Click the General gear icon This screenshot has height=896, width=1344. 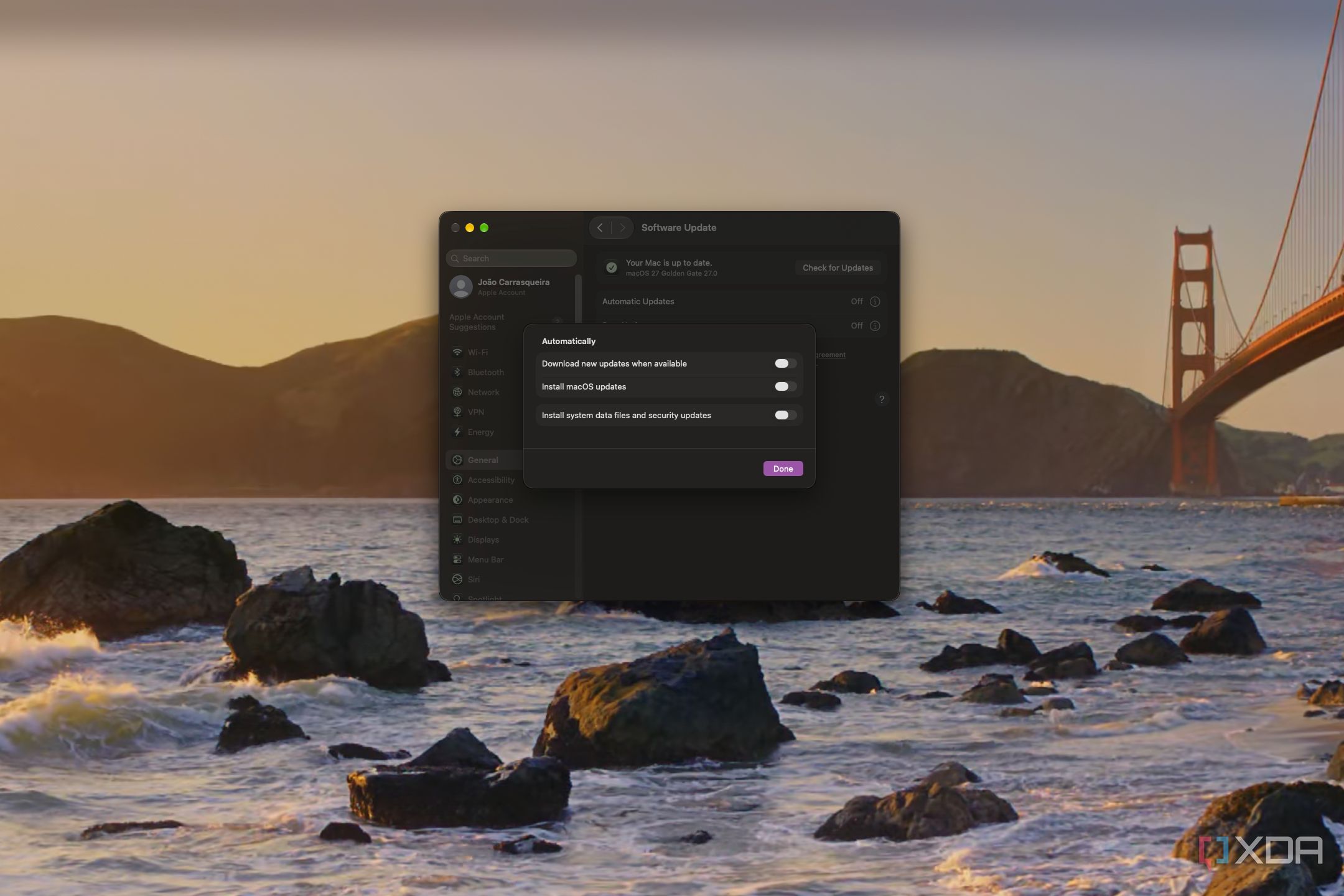coord(457,460)
